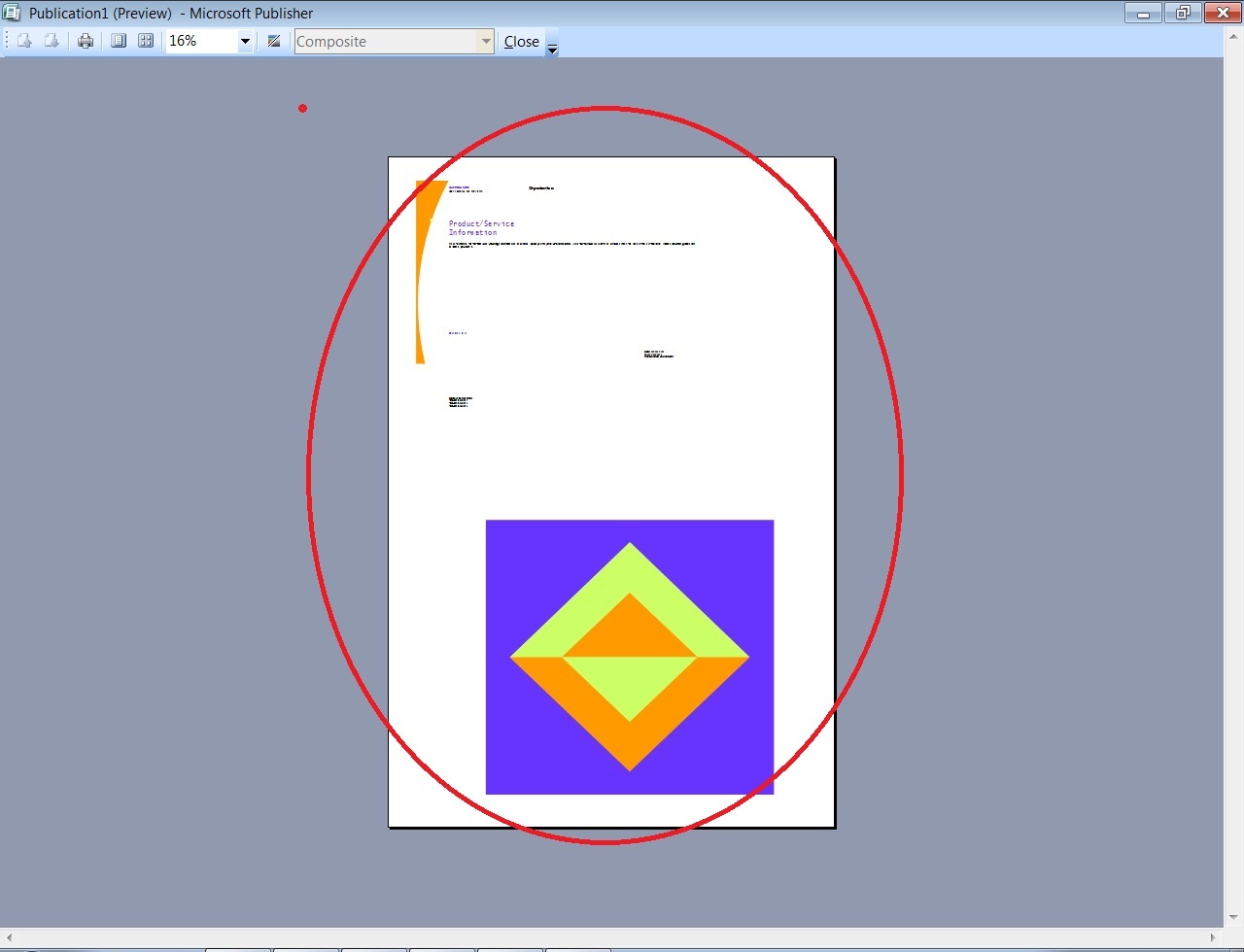Click the leftmost taskbar button at the bottom
Screen dimensions: 1244x952
[238, 949]
